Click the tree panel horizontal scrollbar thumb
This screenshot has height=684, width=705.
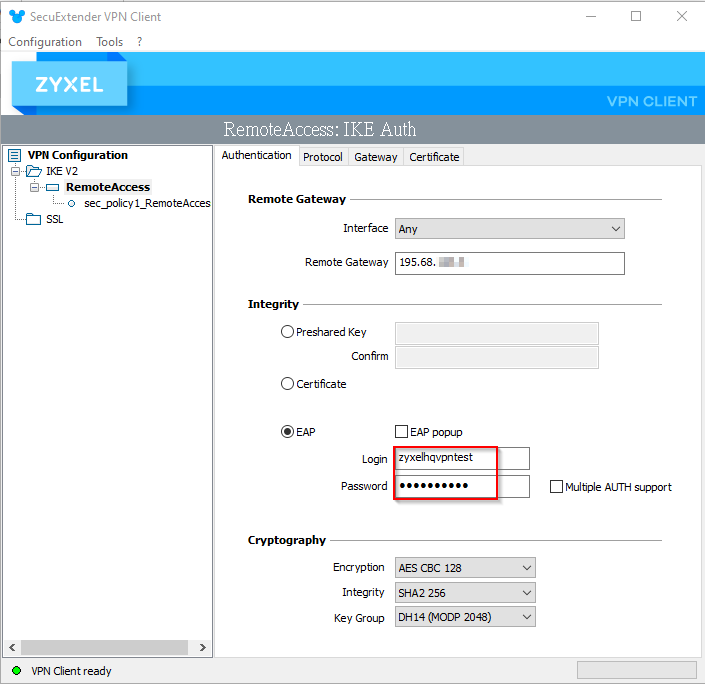click(104, 648)
